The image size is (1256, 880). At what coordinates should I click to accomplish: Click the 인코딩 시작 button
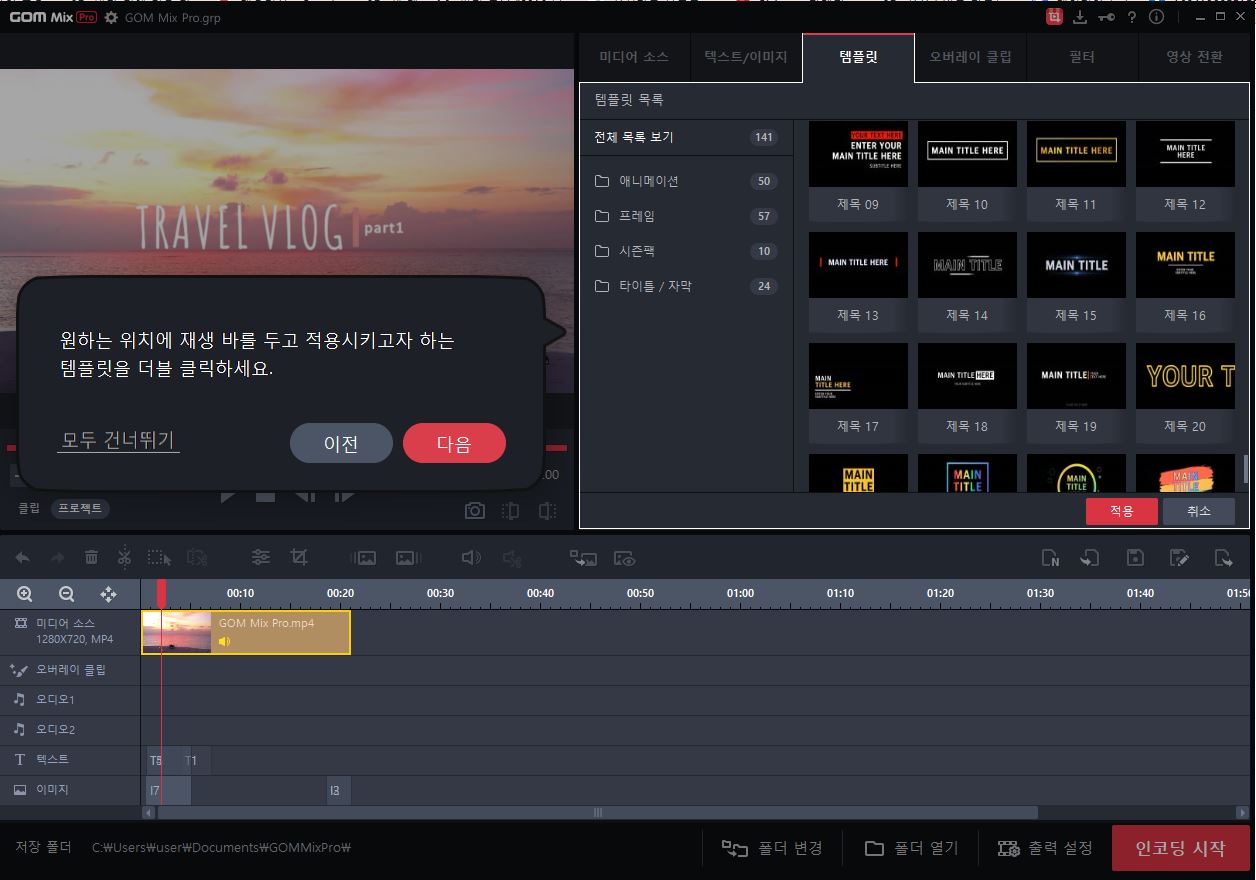pyautogui.click(x=1180, y=848)
